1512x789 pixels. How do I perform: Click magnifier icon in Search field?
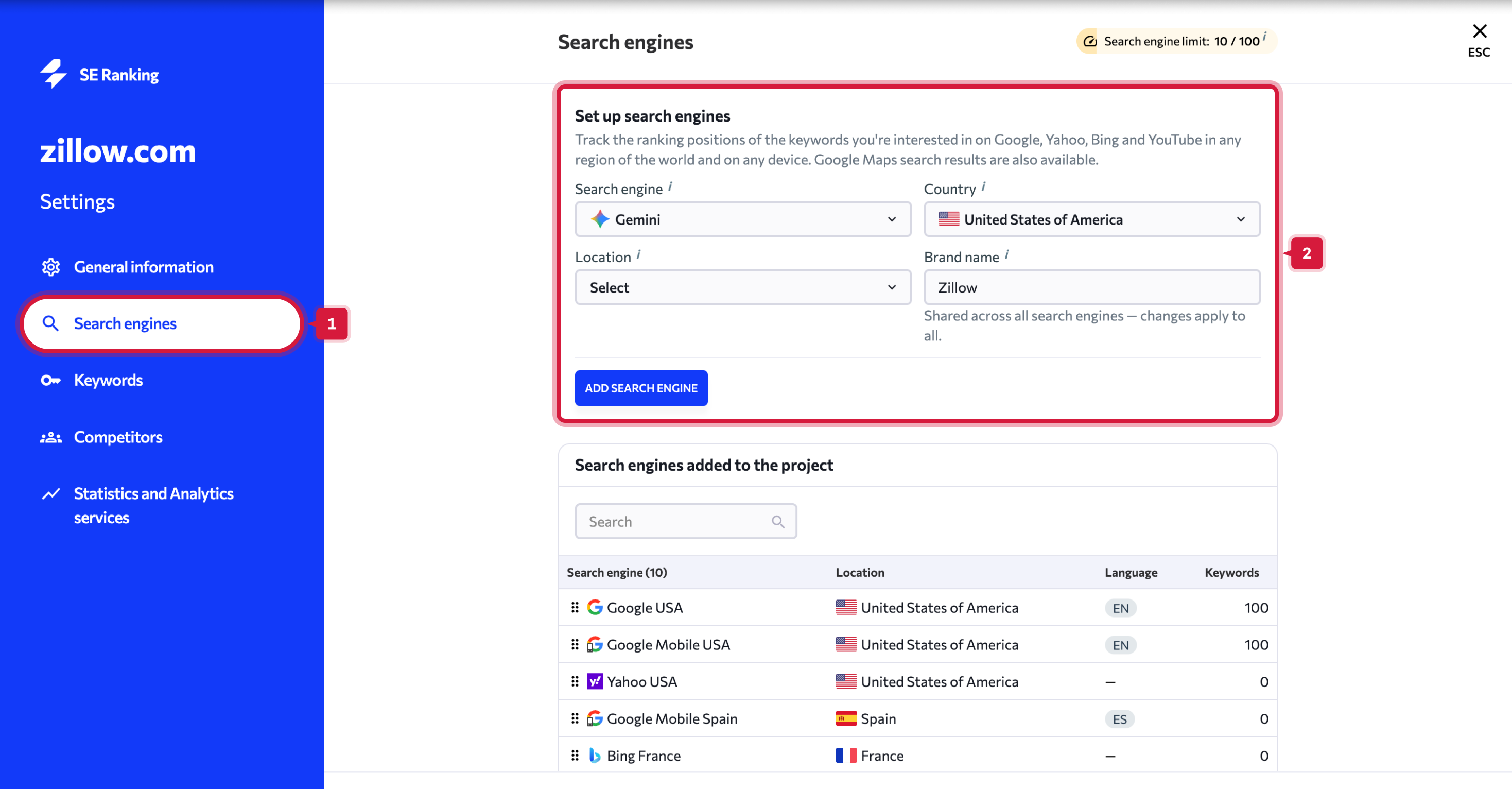click(x=778, y=521)
